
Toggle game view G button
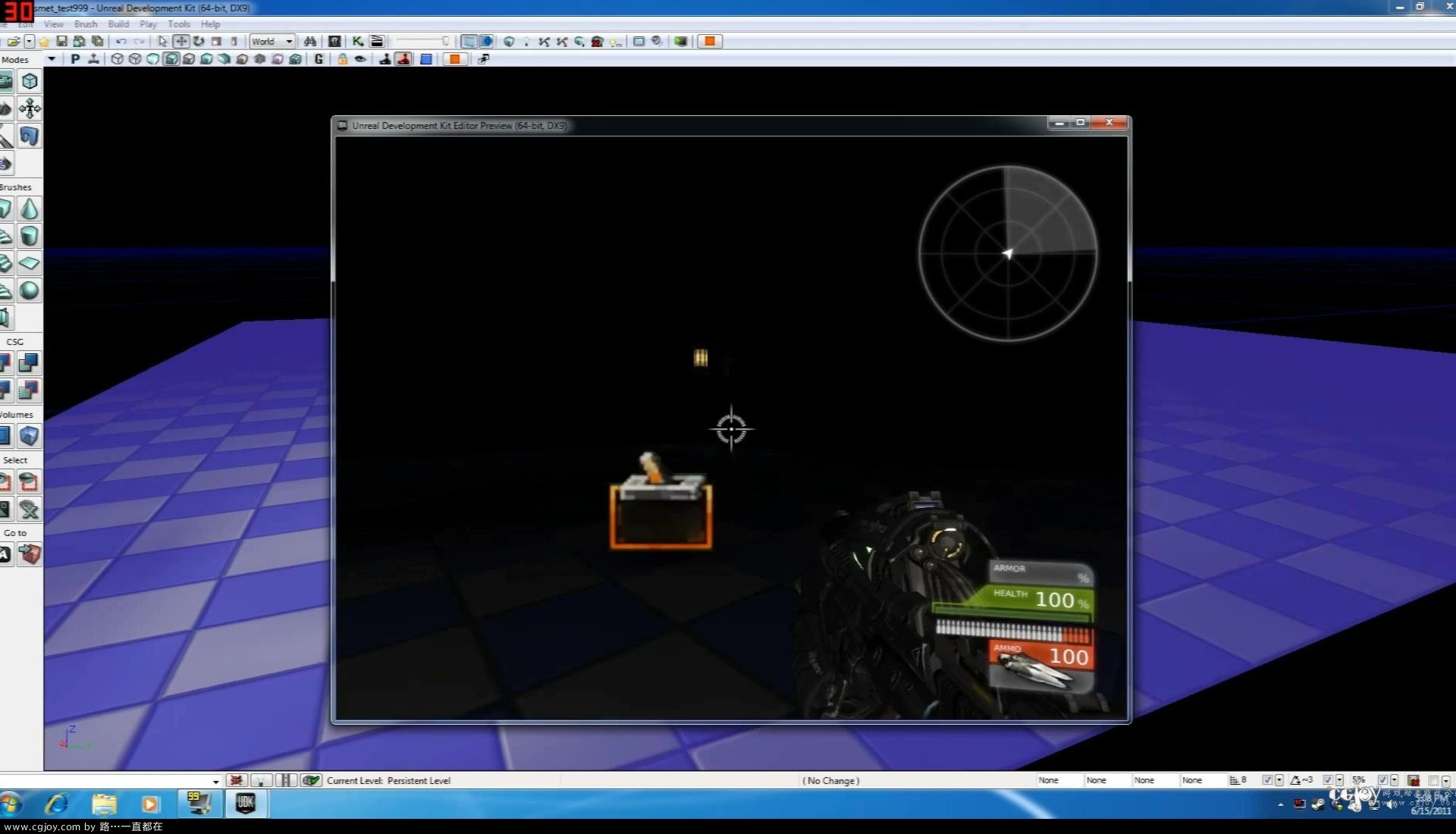click(318, 59)
